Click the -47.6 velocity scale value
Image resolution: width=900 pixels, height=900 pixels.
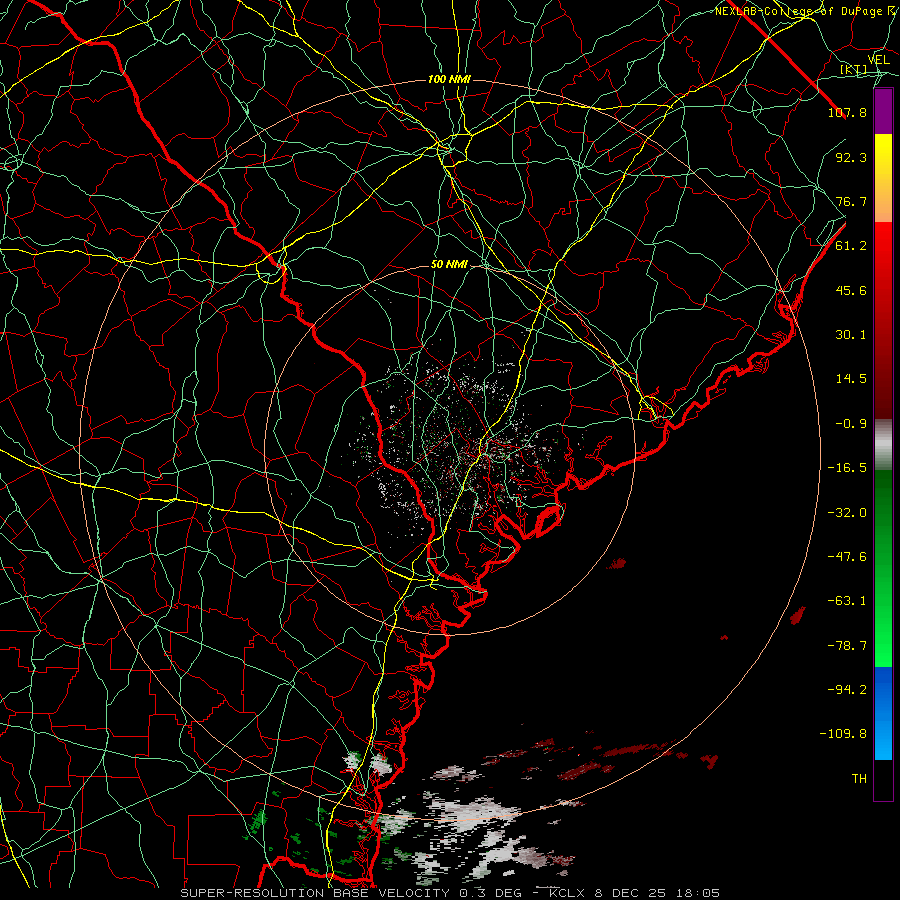point(847,557)
